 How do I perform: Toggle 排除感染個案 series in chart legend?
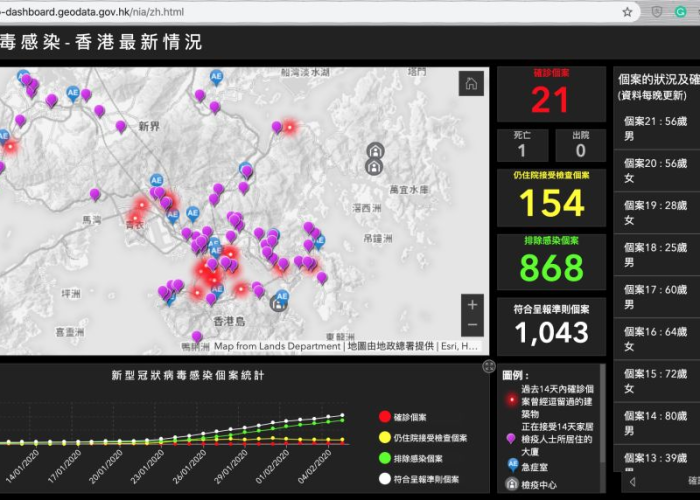pos(411,458)
